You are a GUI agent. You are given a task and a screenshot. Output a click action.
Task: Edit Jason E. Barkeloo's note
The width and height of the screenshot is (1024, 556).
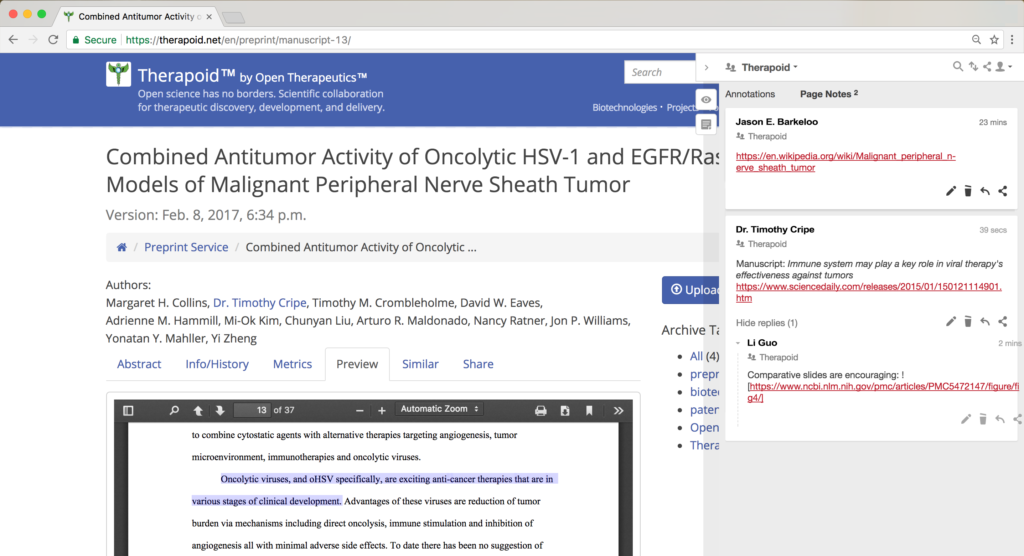click(x=951, y=191)
